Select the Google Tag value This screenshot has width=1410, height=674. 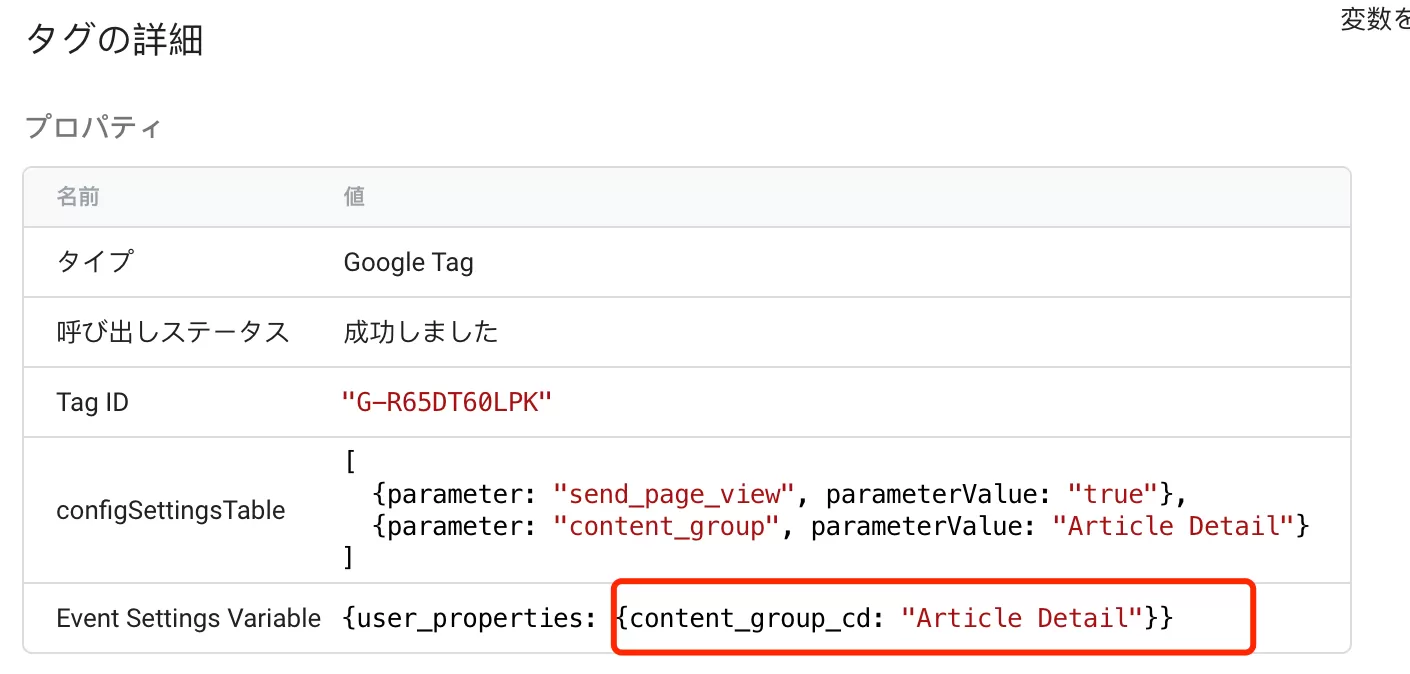click(408, 262)
